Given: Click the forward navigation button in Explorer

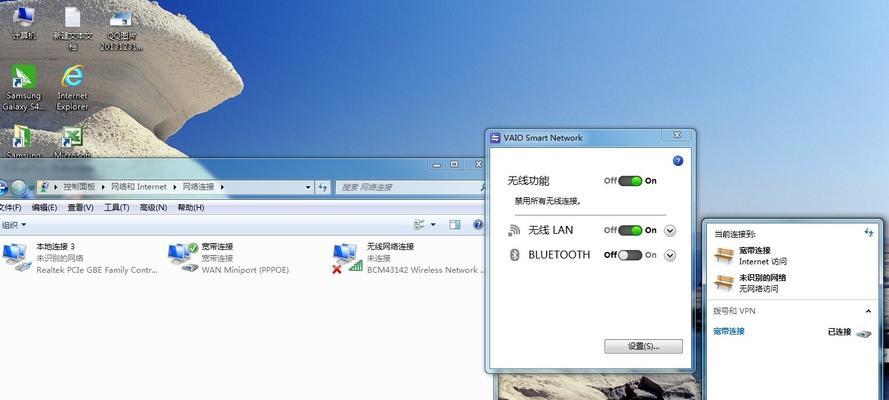Looking at the screenshot, I should coord(19,187).
